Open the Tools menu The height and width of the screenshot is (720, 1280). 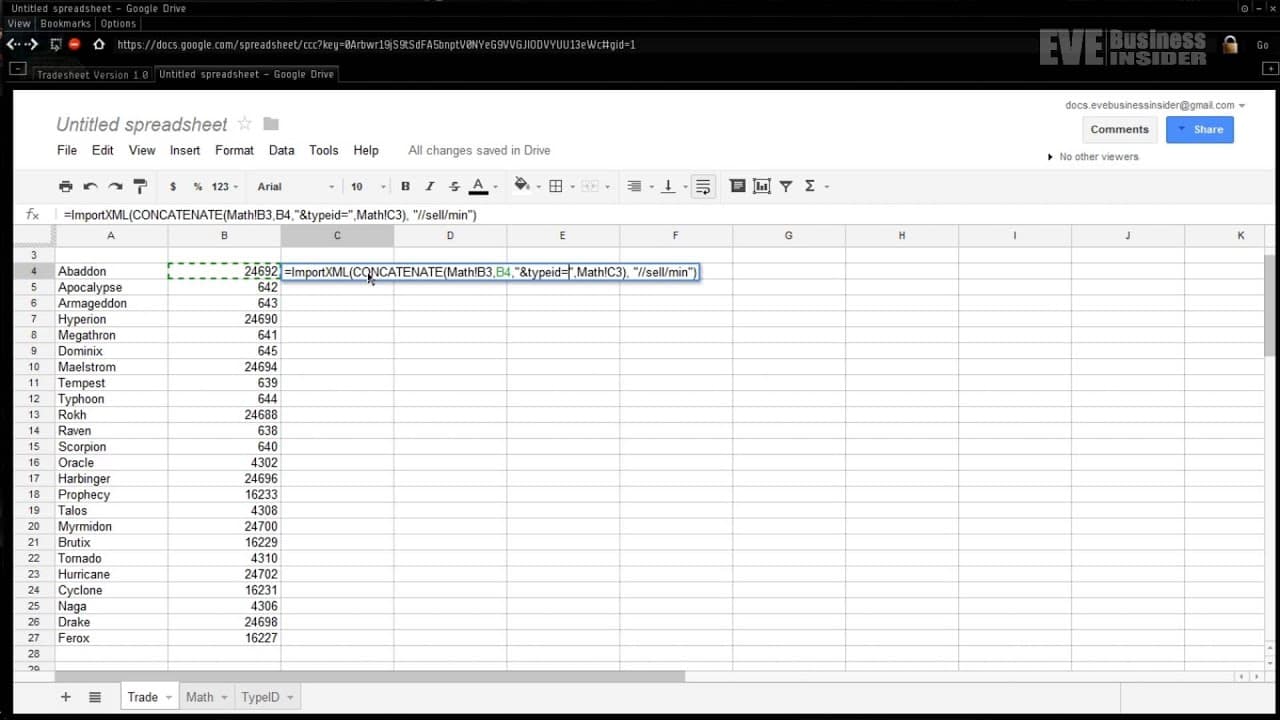324,150
